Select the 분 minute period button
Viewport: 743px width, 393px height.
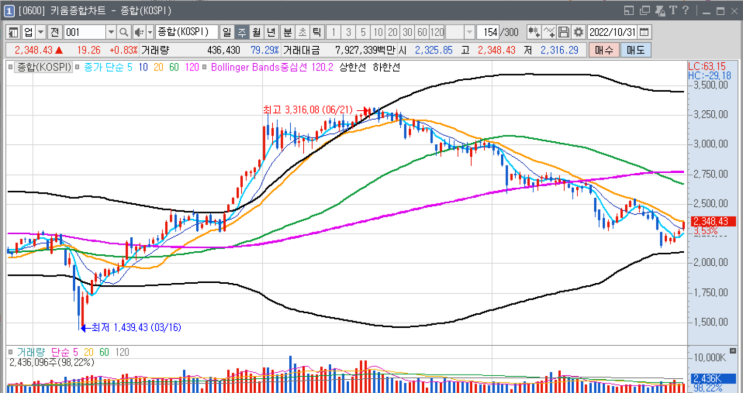pos(288,32)
